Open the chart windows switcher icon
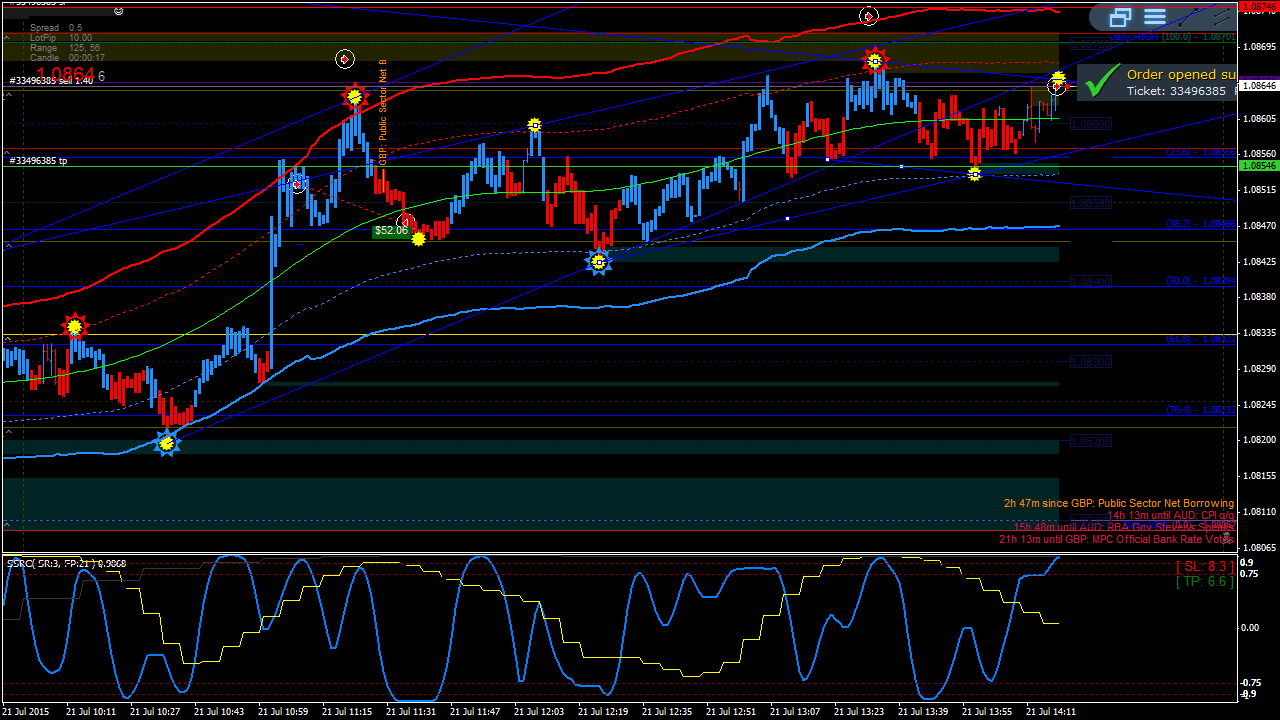This screenshot has height=720, width=1280. pos(1119,17)
